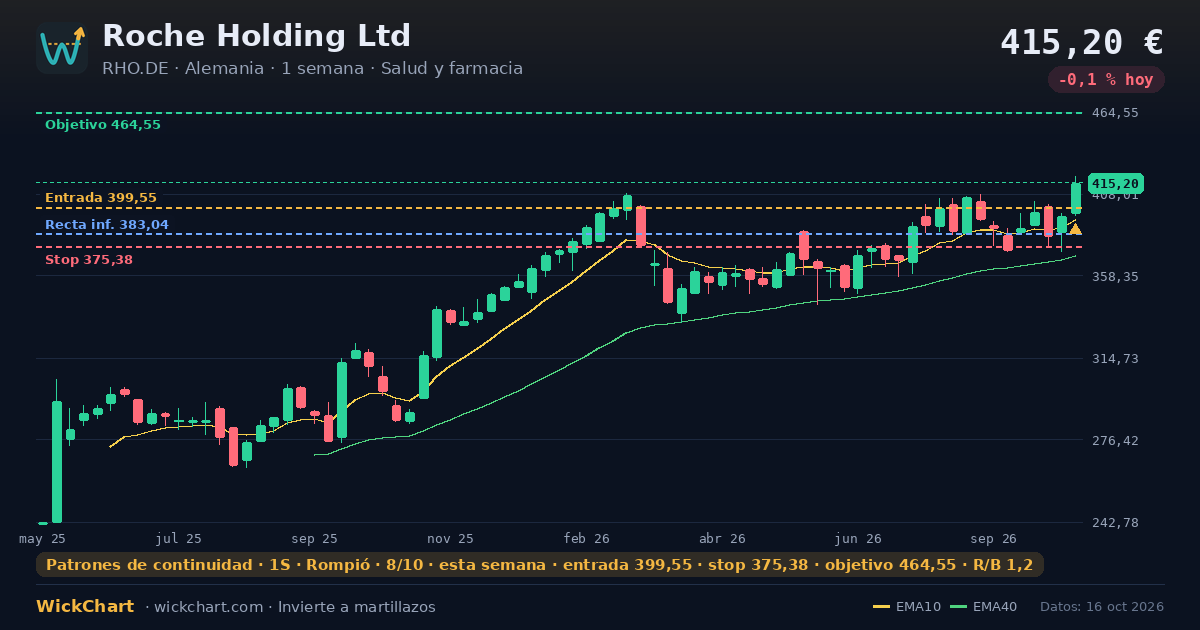Select the Roche Holding Ltd title

tap(256, 36)
